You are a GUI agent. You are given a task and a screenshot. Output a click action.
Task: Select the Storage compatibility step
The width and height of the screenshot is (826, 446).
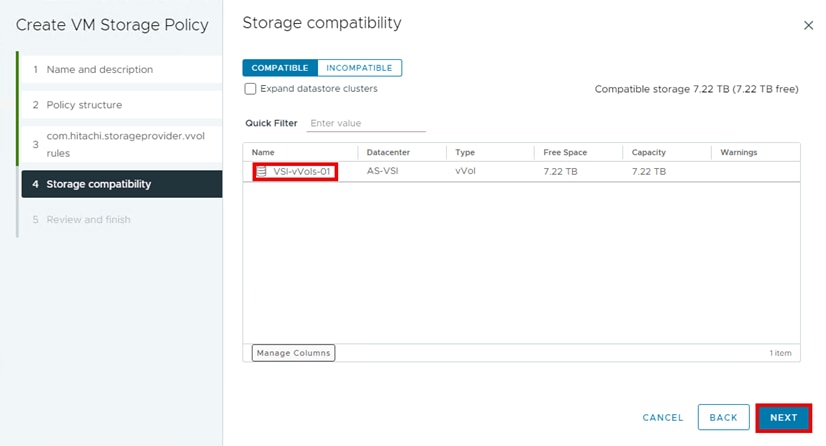[x=98, y=184]
